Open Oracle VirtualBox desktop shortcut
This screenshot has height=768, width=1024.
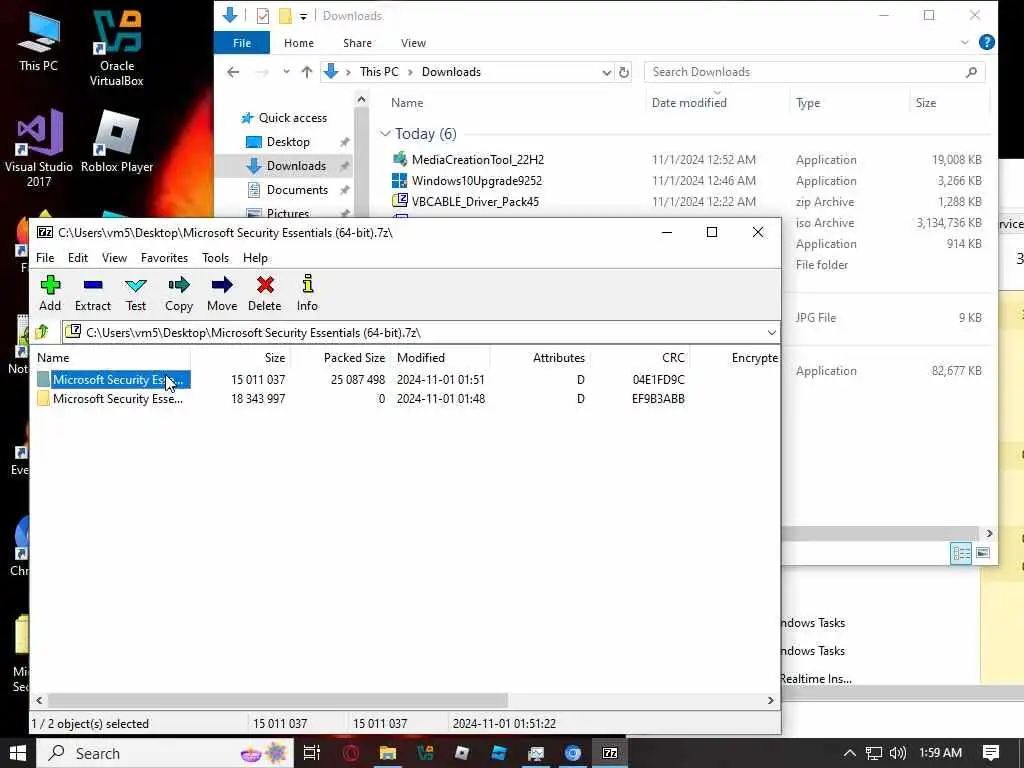click(117, 48)
